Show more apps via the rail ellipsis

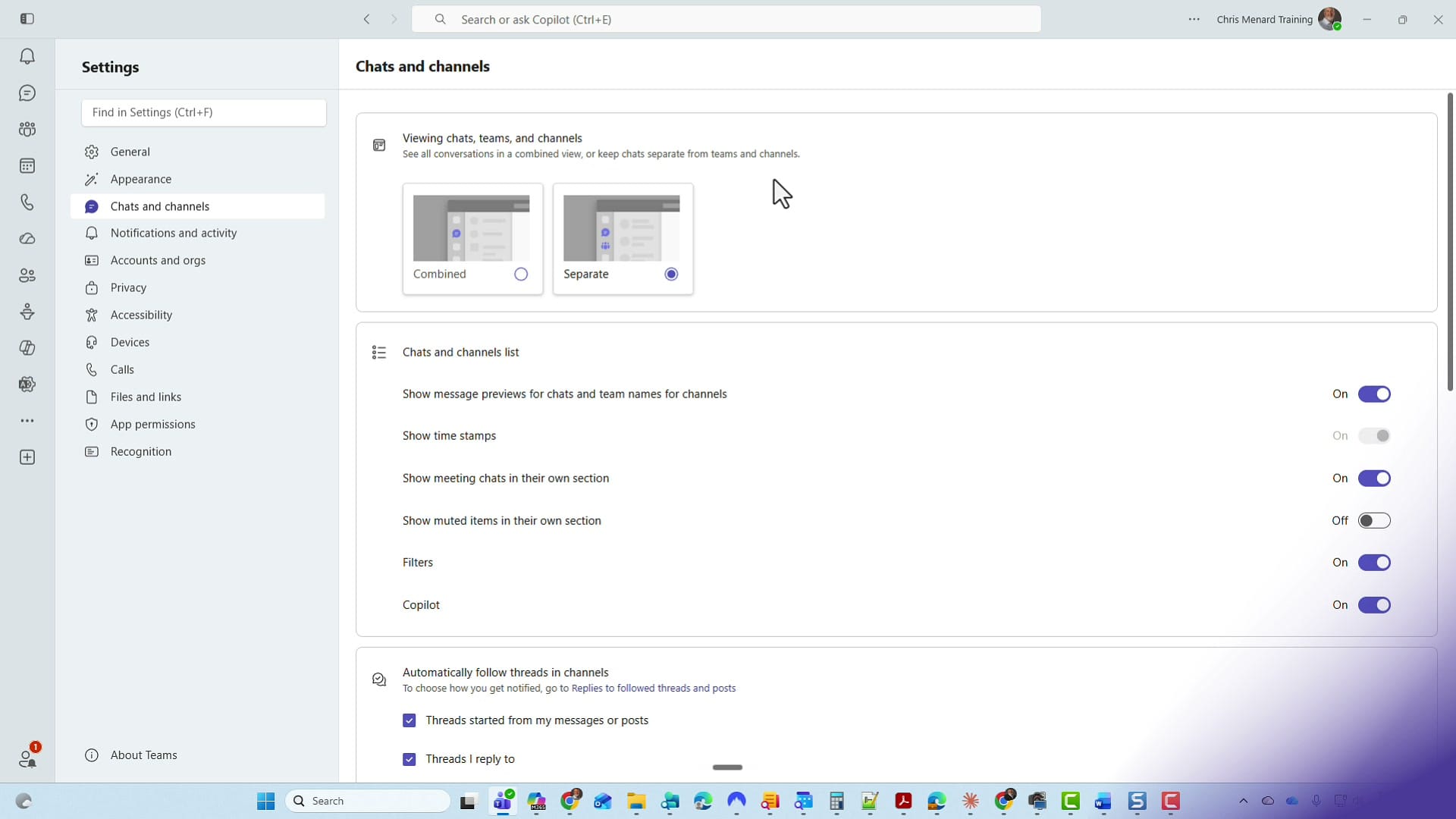point(27,420)
